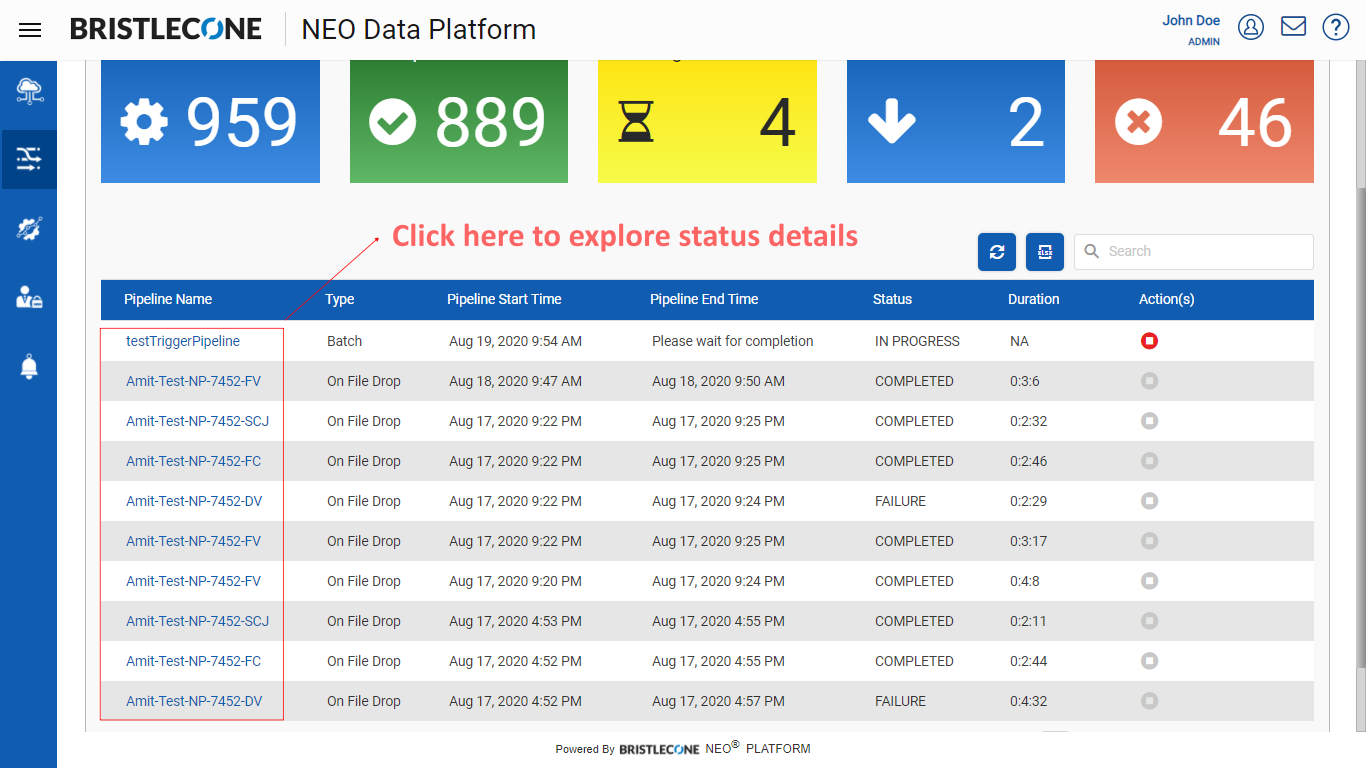The width and height of the screenshot is (1366, 768).
Task: Click the IN PROGRESS status cell
Action: [x=917, y=341]
